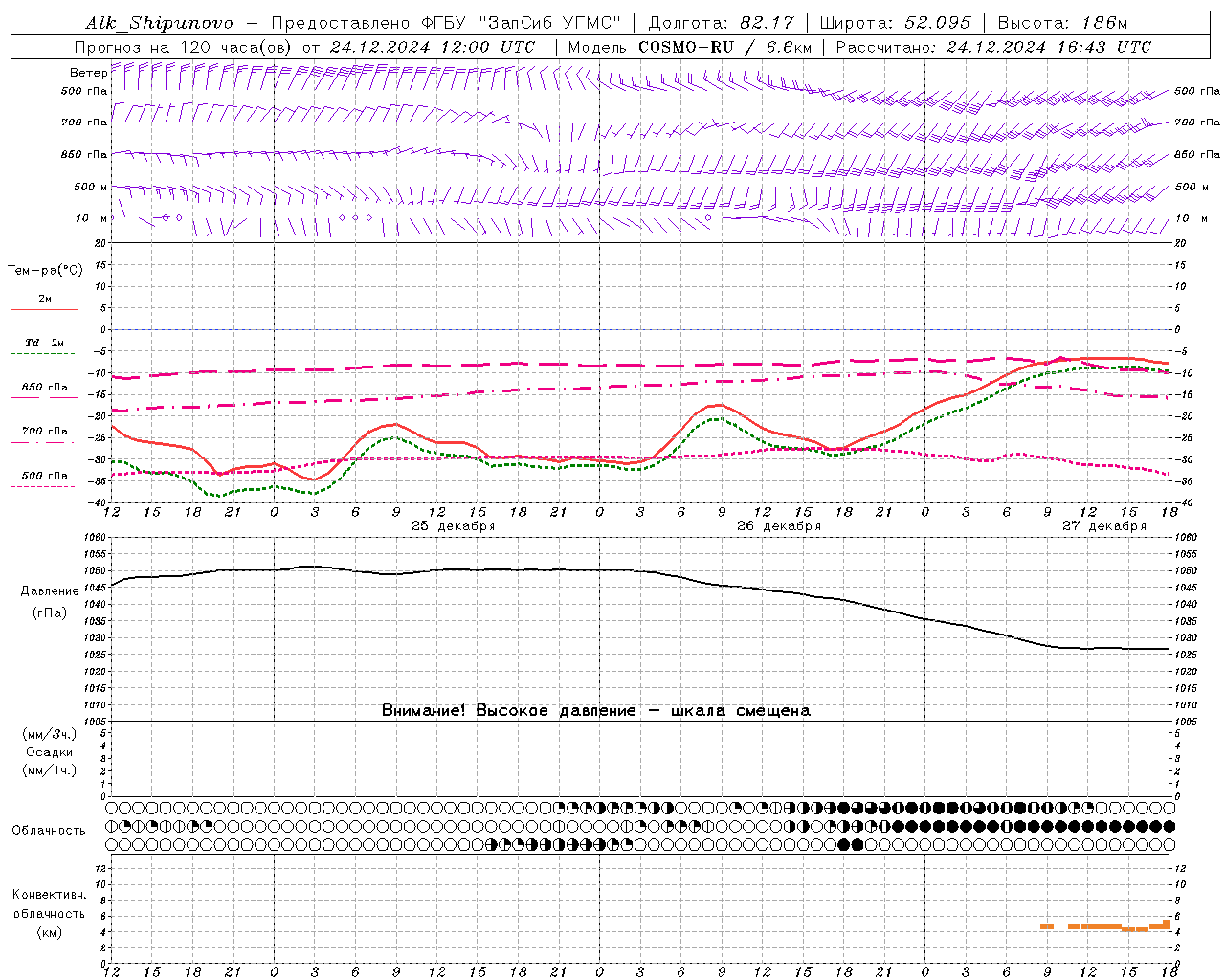Click the model label COSMO-RU / 6.6км
The width and height of the screenshot is (1225, 980).
[x=724, y=47]
